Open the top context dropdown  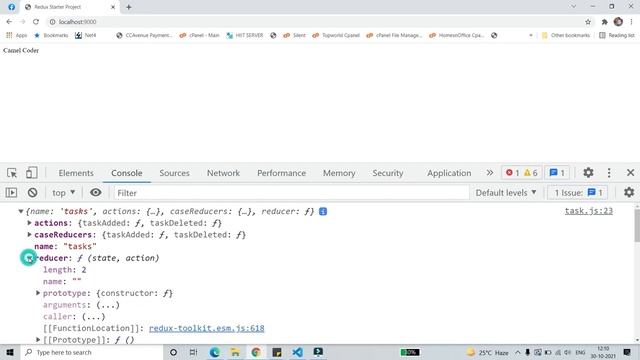64,193
